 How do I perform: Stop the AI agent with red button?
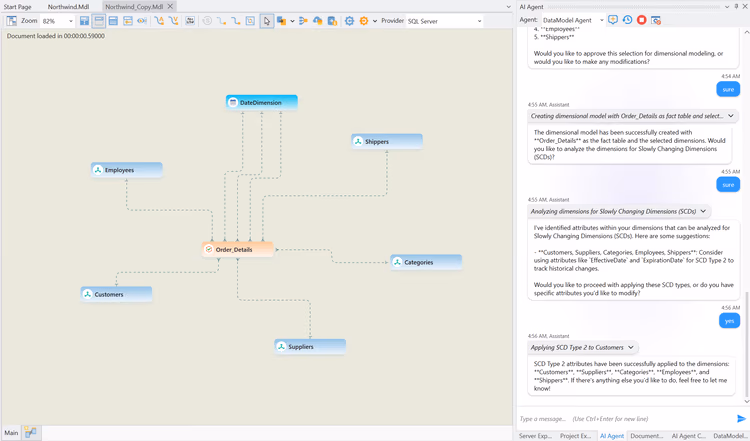coord(641,20)
